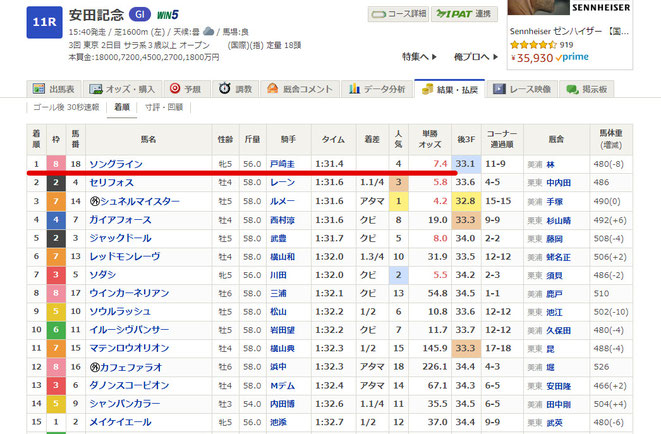The width and height of the screenshot is (661, 434).
Task: Click the green speech bubble icon on 掲示板
Action: [x=572, y=89]
